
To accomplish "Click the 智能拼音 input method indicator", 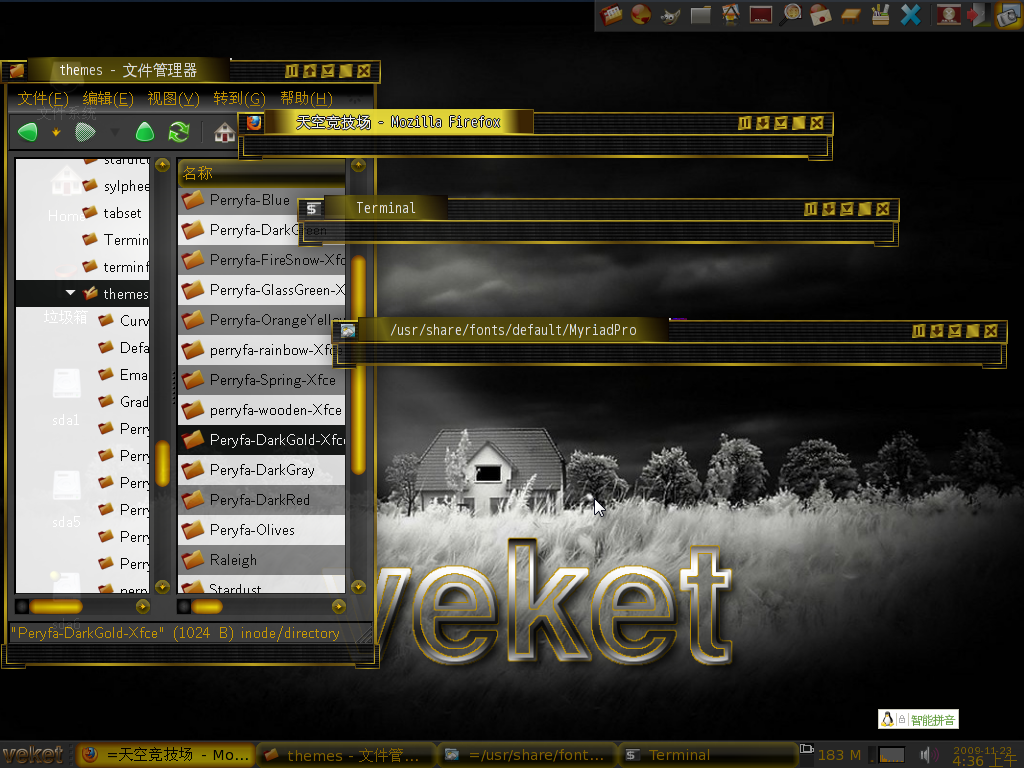I will coord(918,719).
